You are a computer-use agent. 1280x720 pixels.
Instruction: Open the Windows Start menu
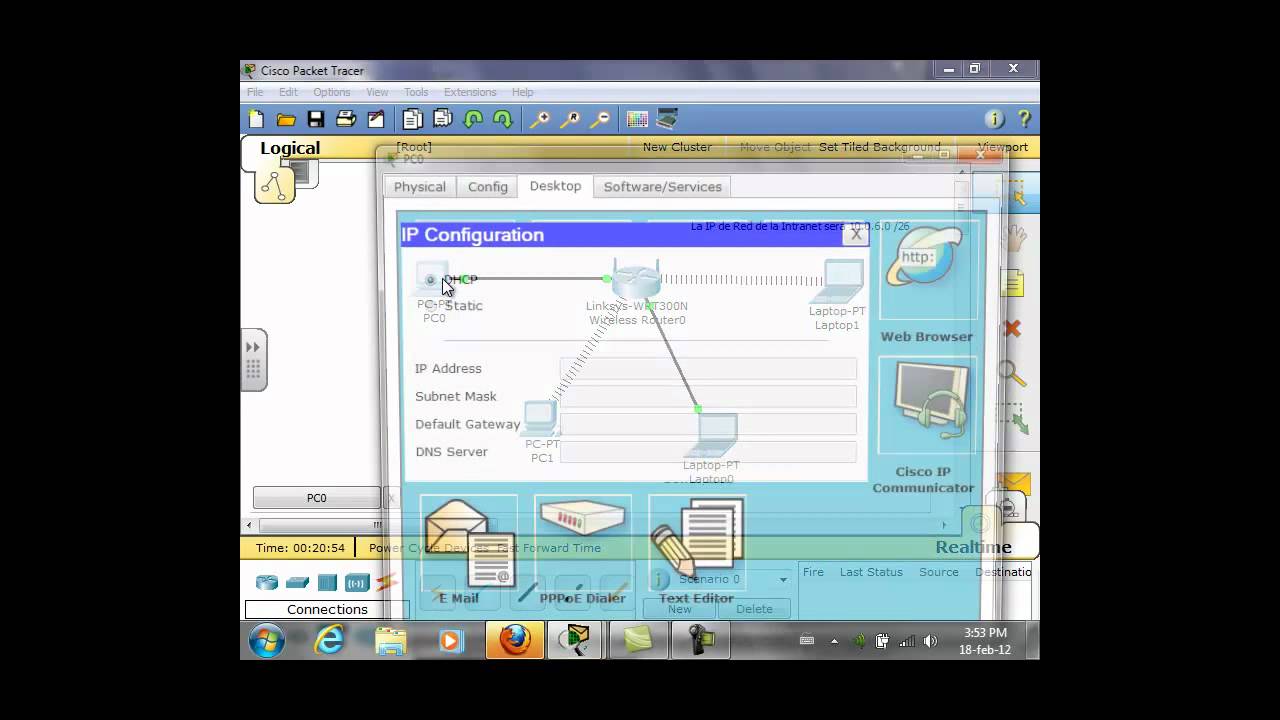pos(267,641)
